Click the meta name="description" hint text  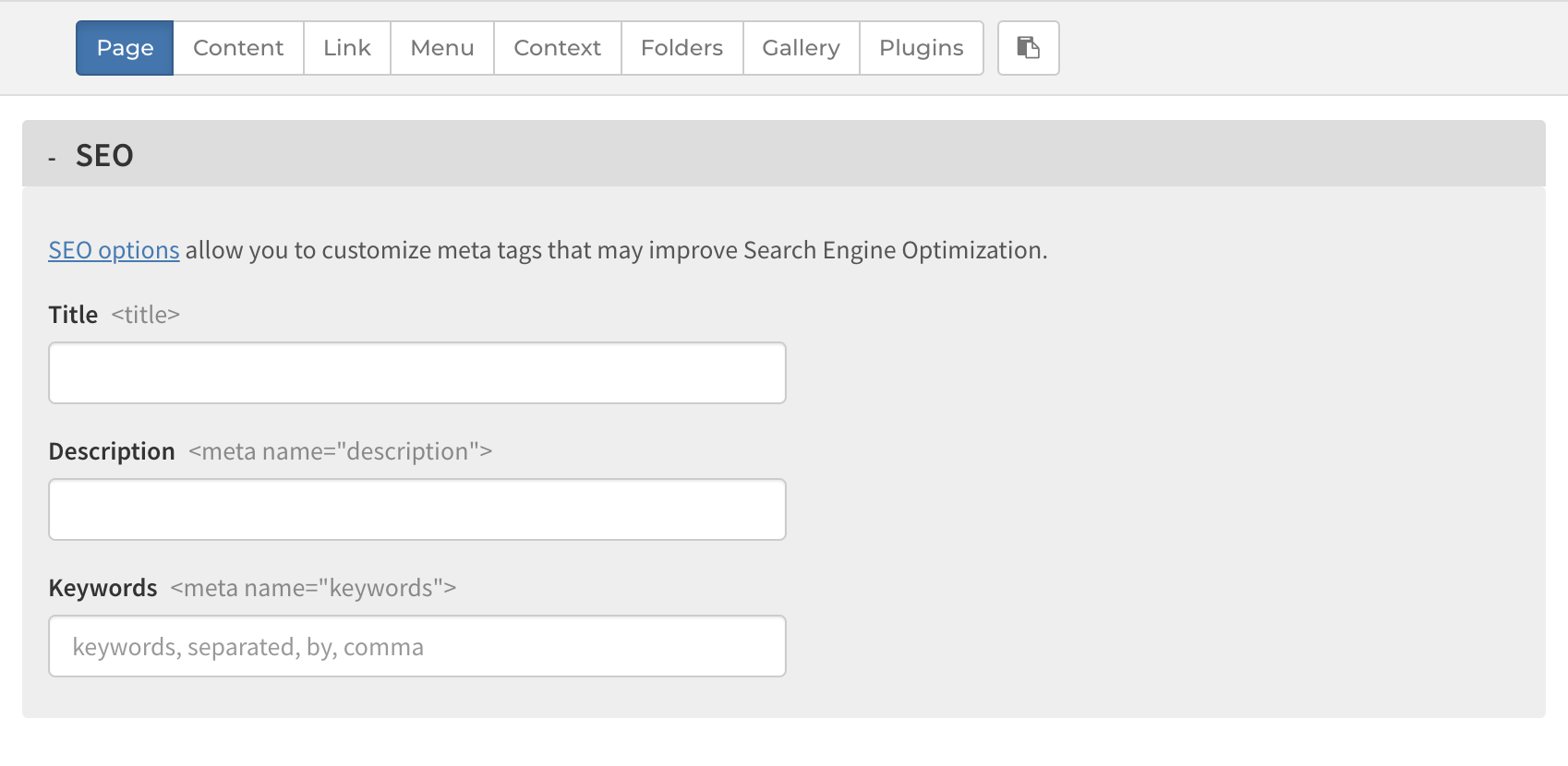tap(340, 451)
